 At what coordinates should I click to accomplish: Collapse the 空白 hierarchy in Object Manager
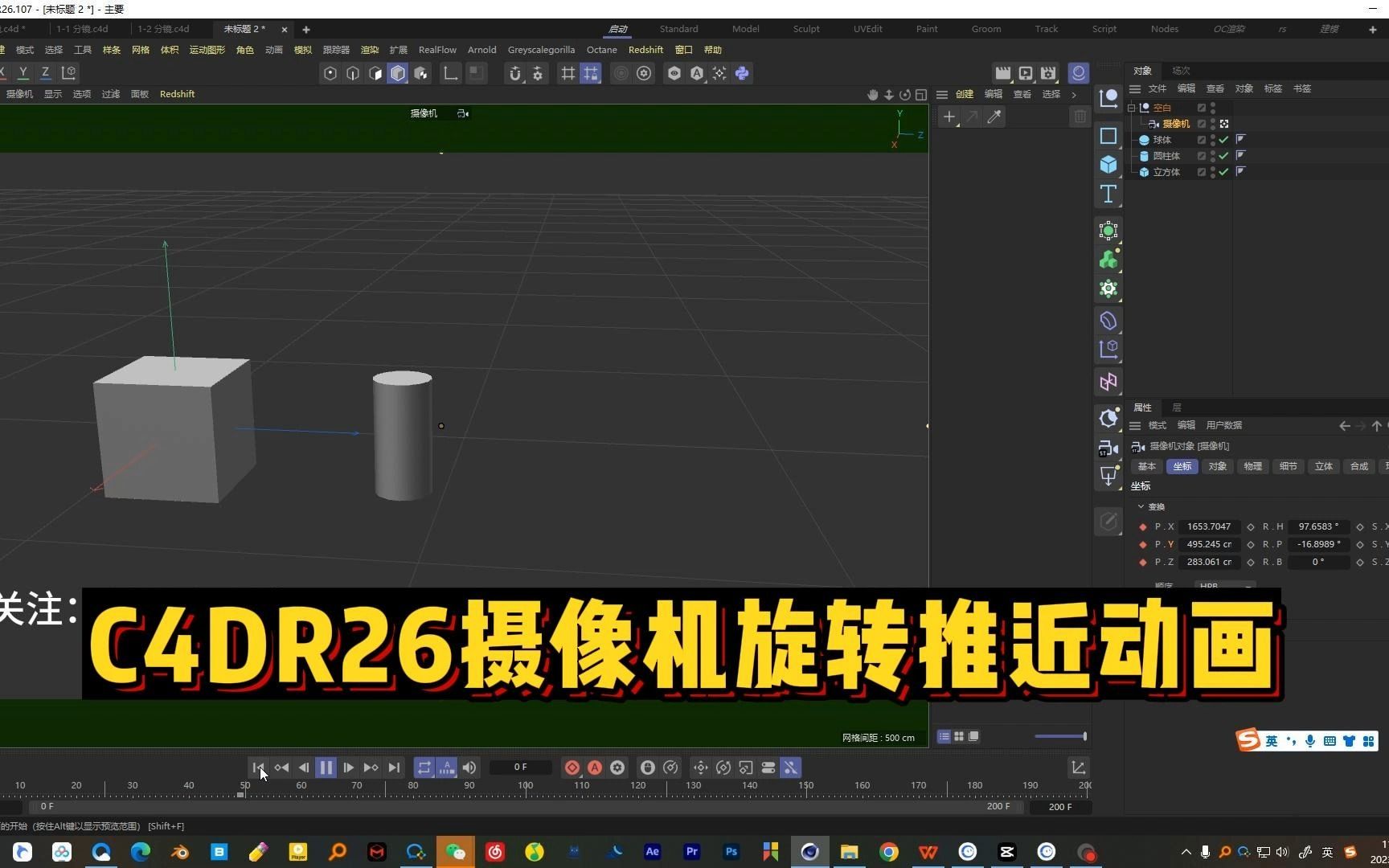[1131, 108]
